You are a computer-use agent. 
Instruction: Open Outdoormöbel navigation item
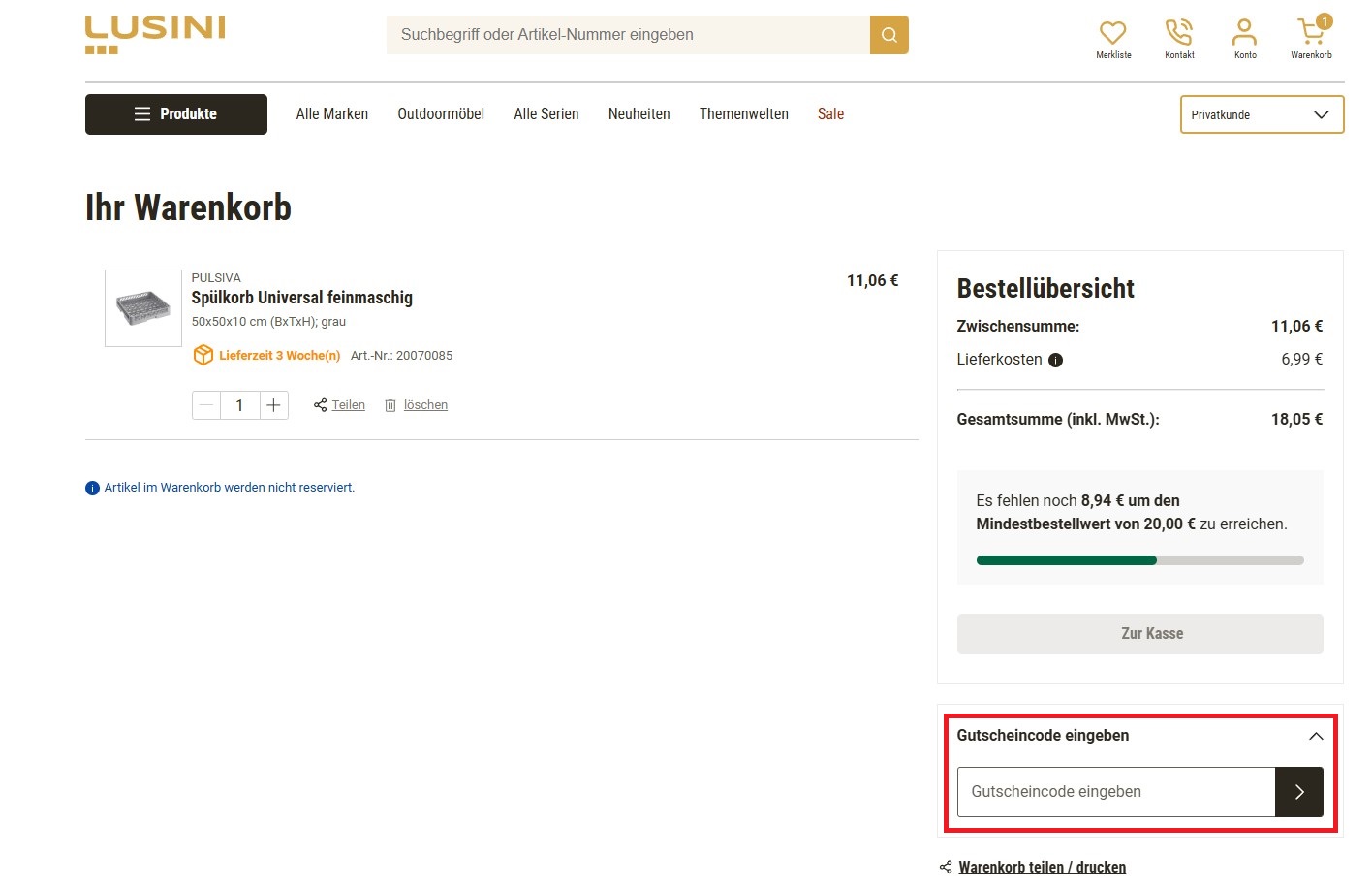coord(441,114)
